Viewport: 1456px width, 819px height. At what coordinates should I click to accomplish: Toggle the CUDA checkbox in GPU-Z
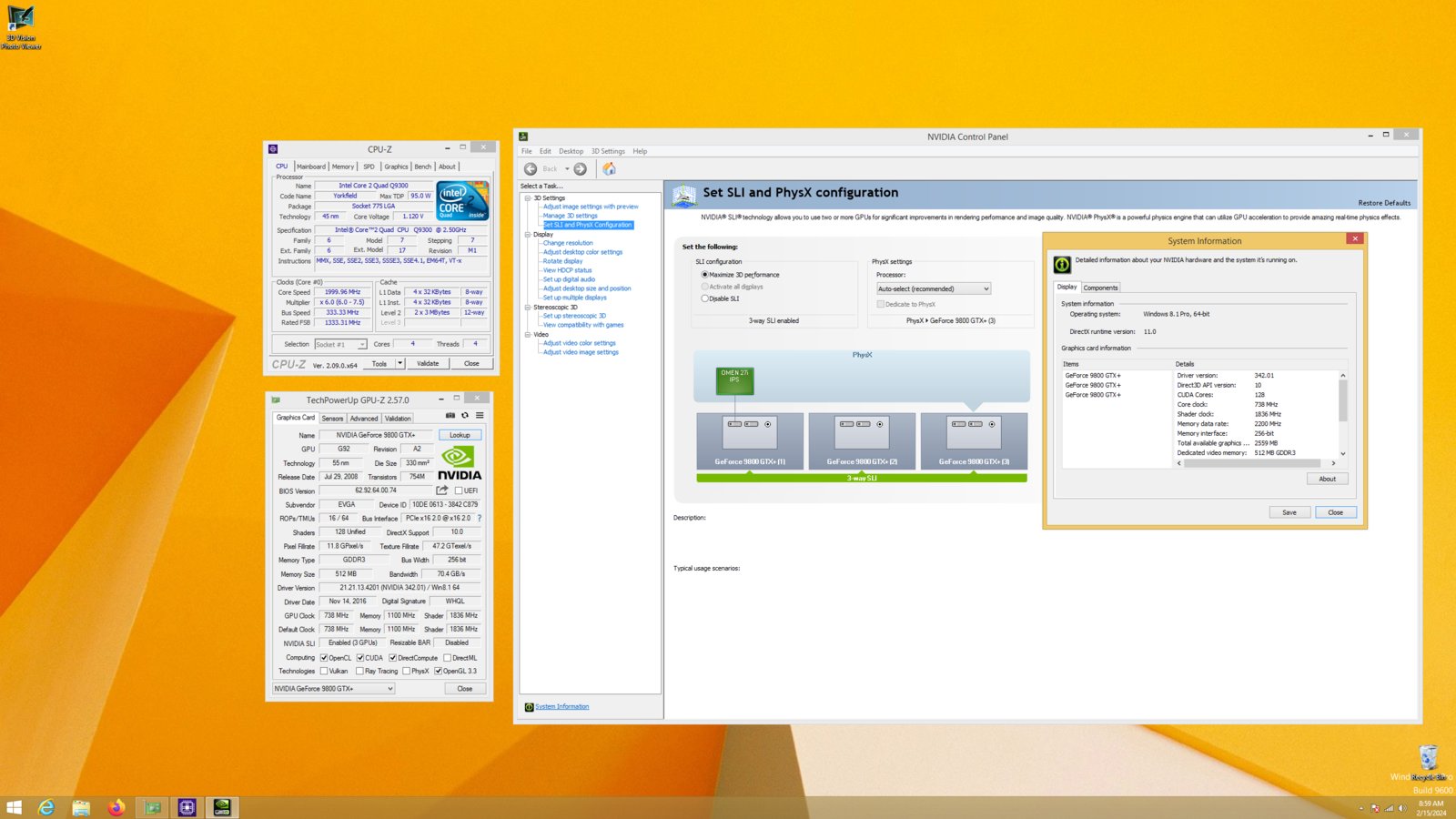[x=360, y=657]
